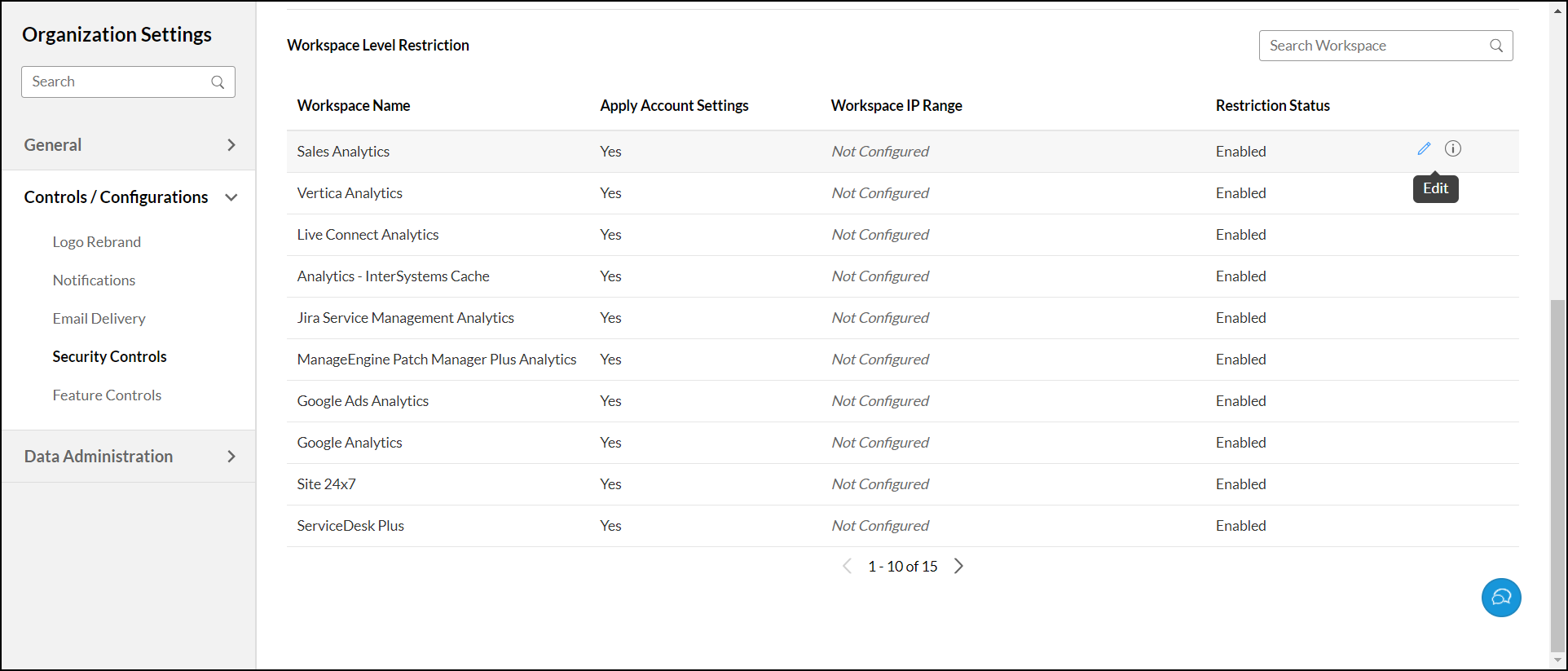
Task: Go to next page of workspaces
Action: (x=959, y=566)
